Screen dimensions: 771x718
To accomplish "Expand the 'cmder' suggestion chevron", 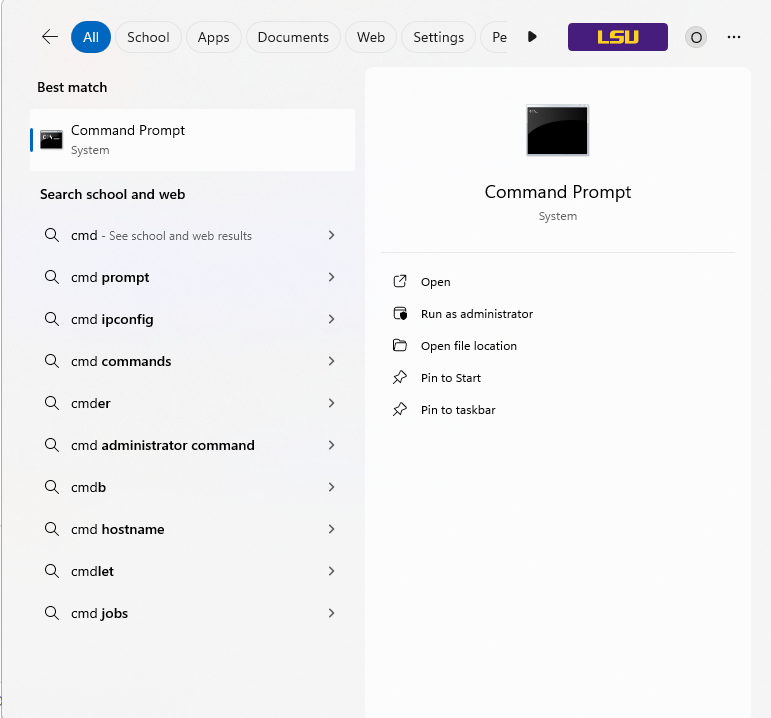I will pyautogui.click(x=331, y=403).
